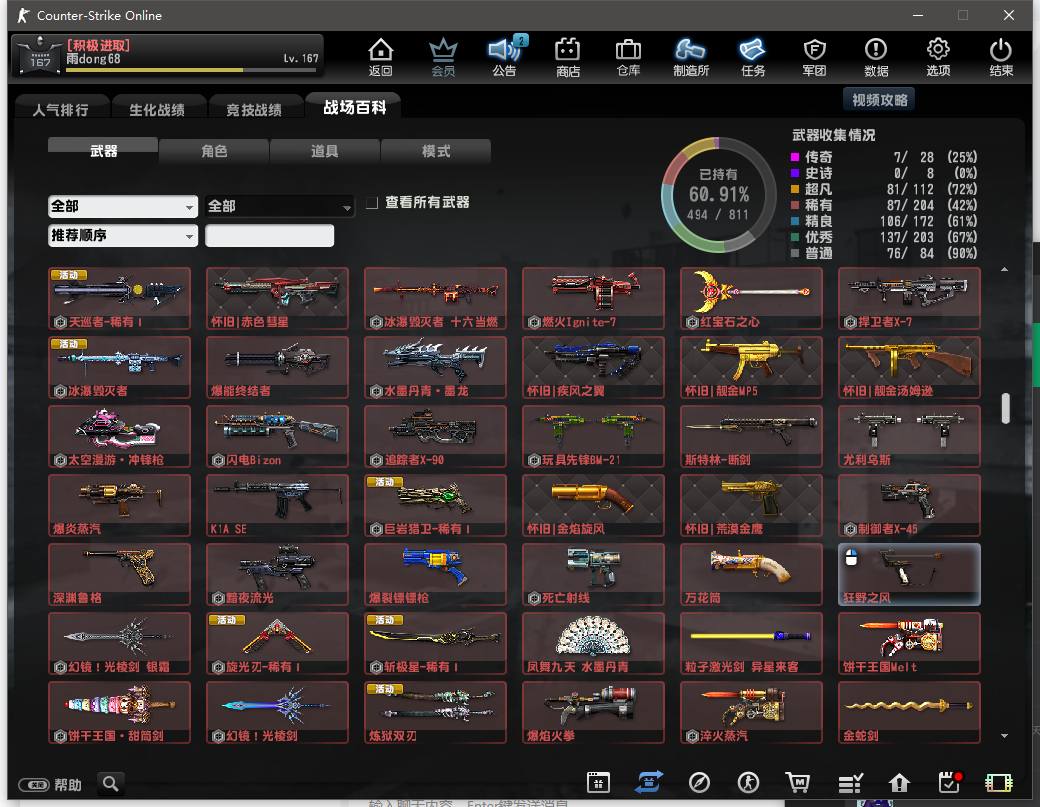Open the 推荐顺序 sort dropdown
The width and height of the screenshot is (1040, 807).
pos(123,235)
